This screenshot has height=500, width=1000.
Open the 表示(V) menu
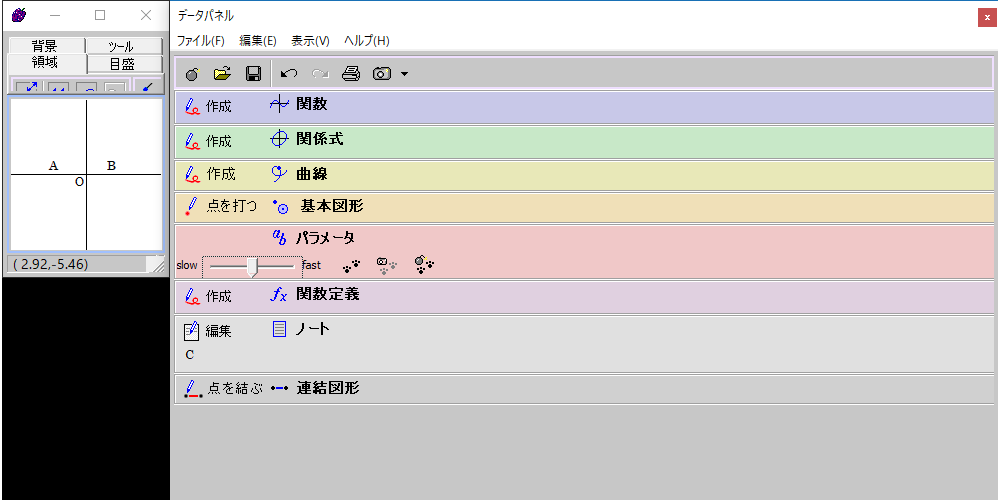[x=310, y=41]
